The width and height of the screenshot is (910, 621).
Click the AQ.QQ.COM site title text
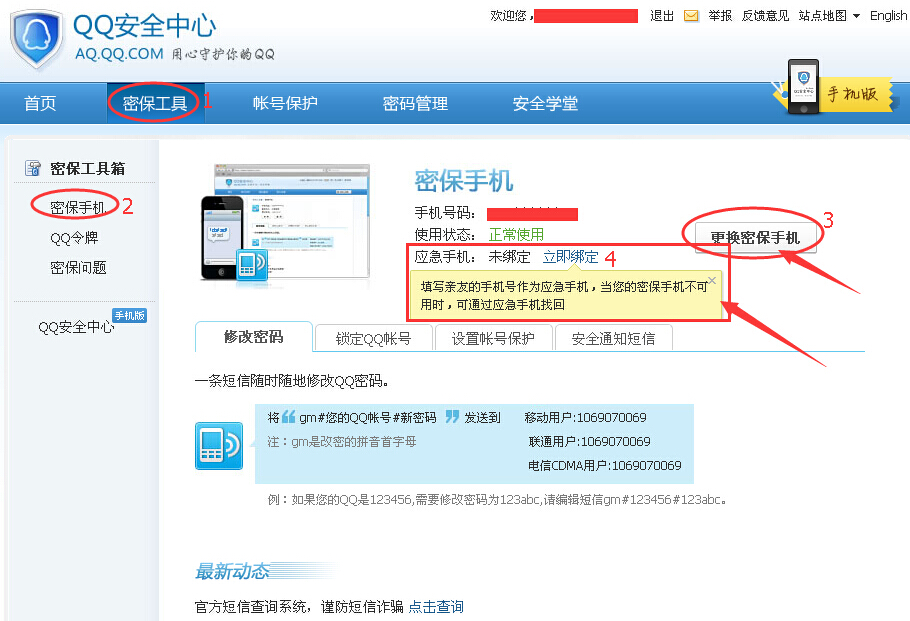(119, 53)
